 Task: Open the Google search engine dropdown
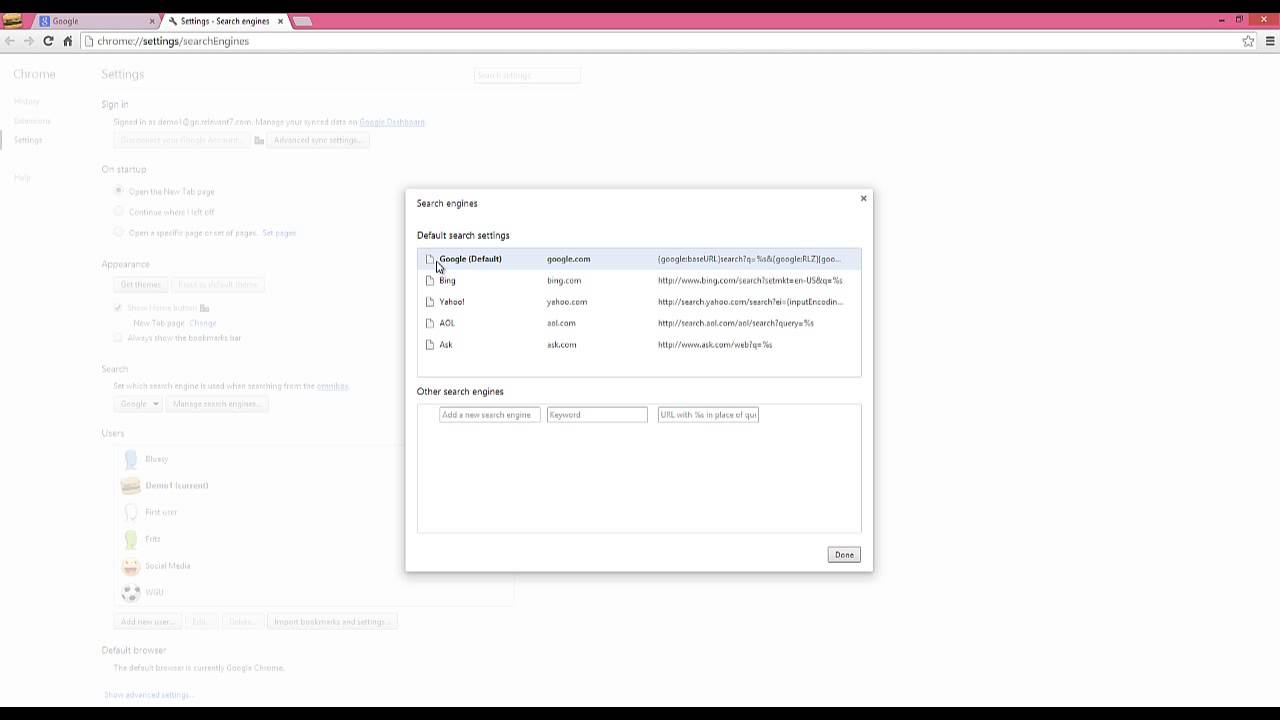(137, 404)
